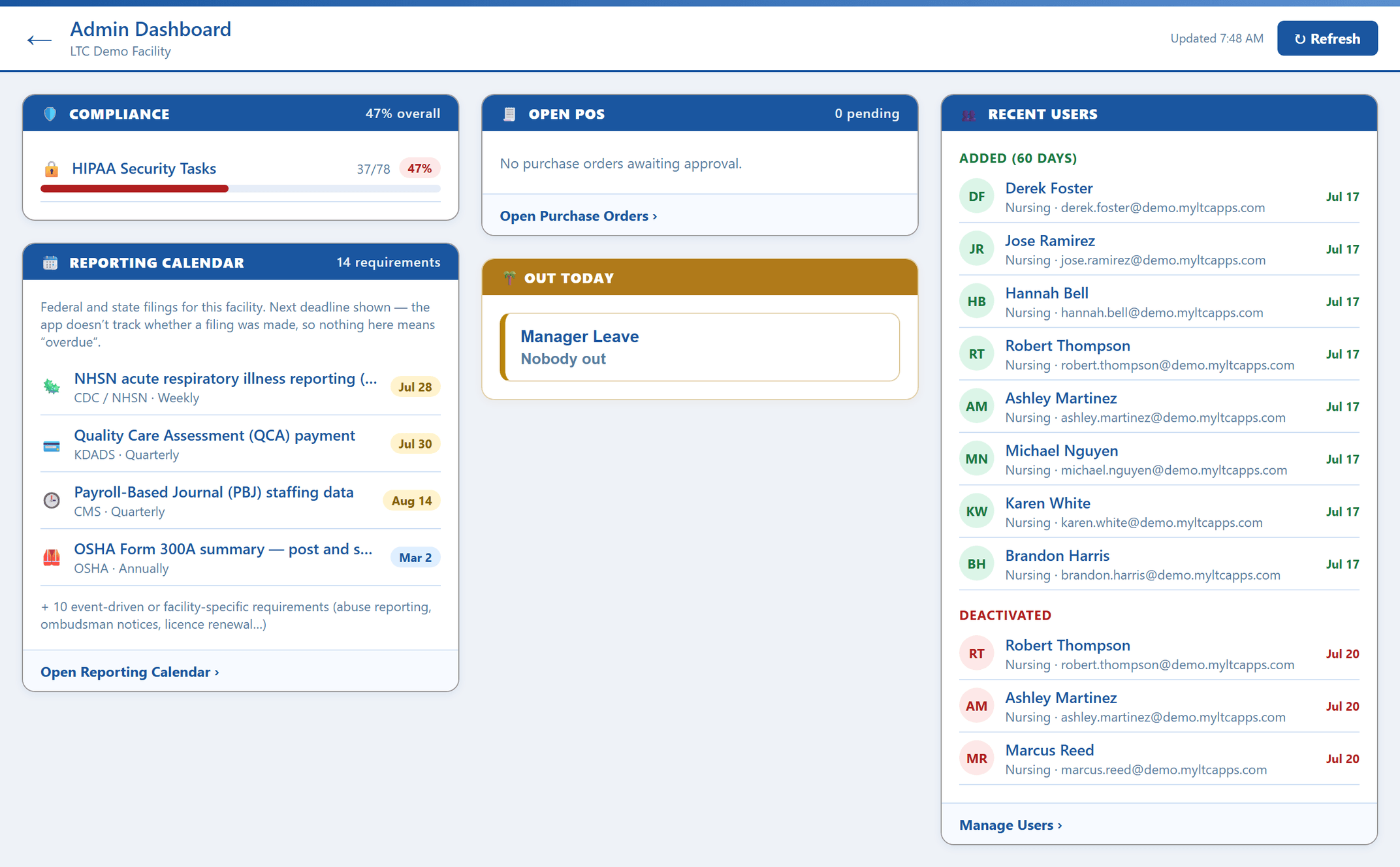Click Karen White's KW avatar

976,511
